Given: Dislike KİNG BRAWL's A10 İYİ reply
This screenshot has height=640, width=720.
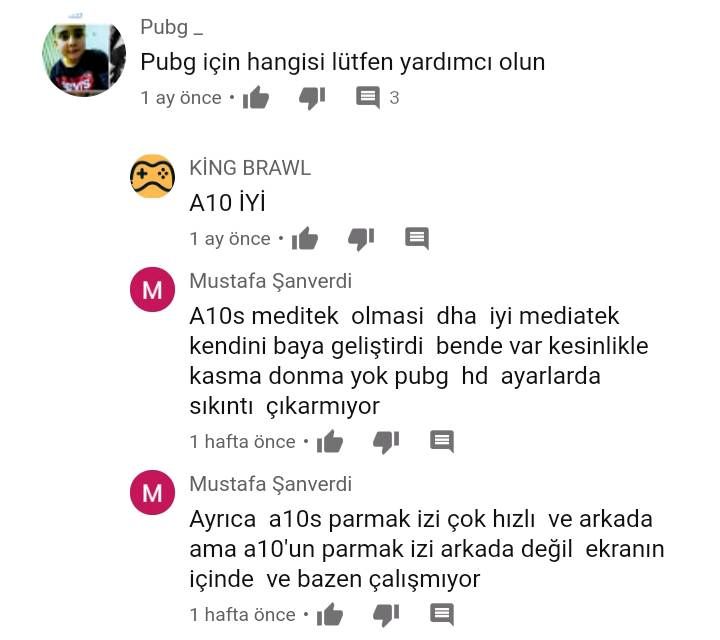Looking at the screenshot, I should tap(361, 239).
